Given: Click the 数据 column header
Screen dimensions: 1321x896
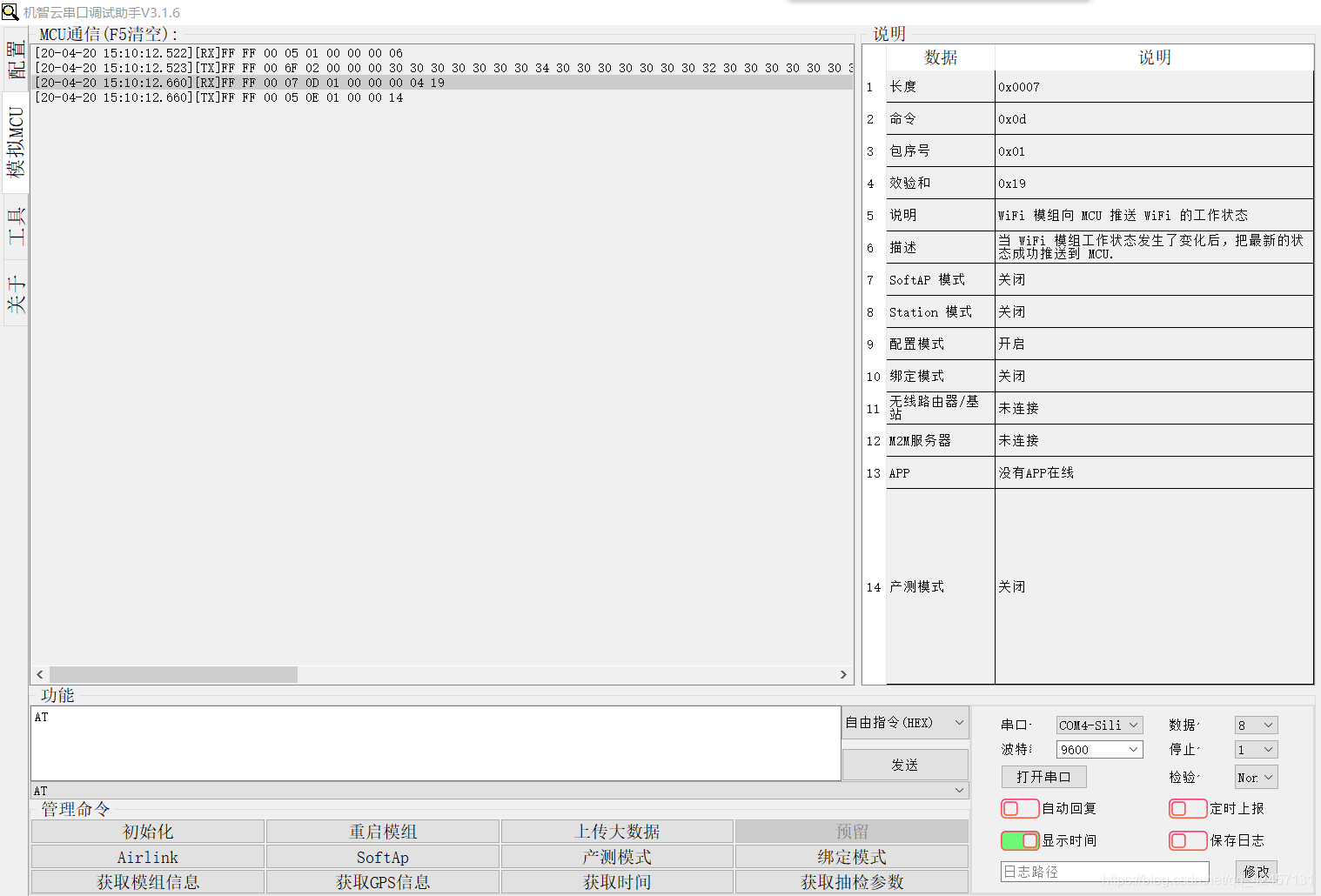Looking at the screenshot, I should click(x=941, y=57).
